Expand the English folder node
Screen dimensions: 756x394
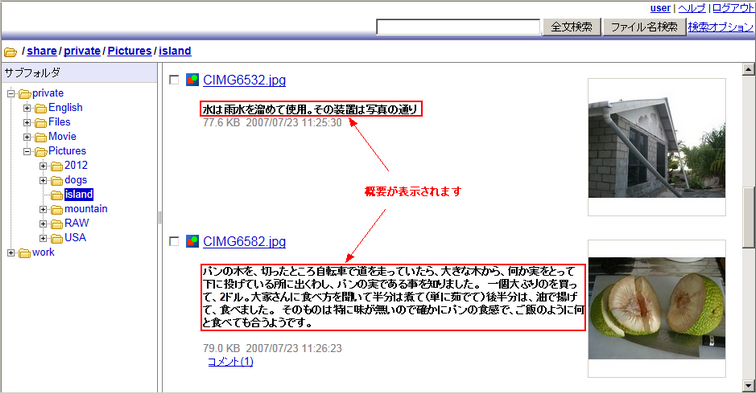[27, 108]
